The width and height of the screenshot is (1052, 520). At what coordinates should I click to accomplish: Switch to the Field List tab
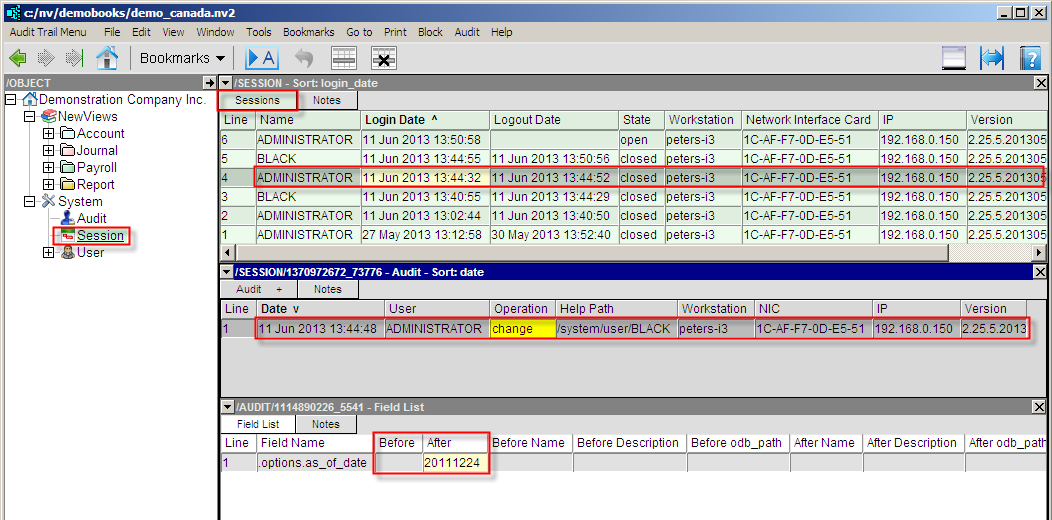(x=258, y=424)
